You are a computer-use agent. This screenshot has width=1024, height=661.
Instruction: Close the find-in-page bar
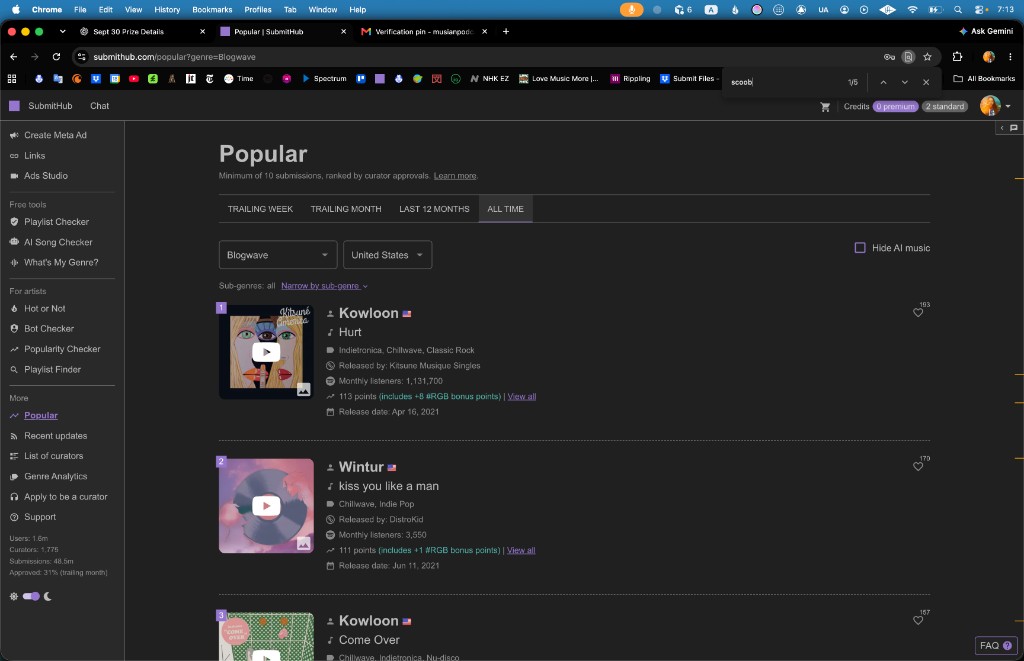tap(926, 82)
